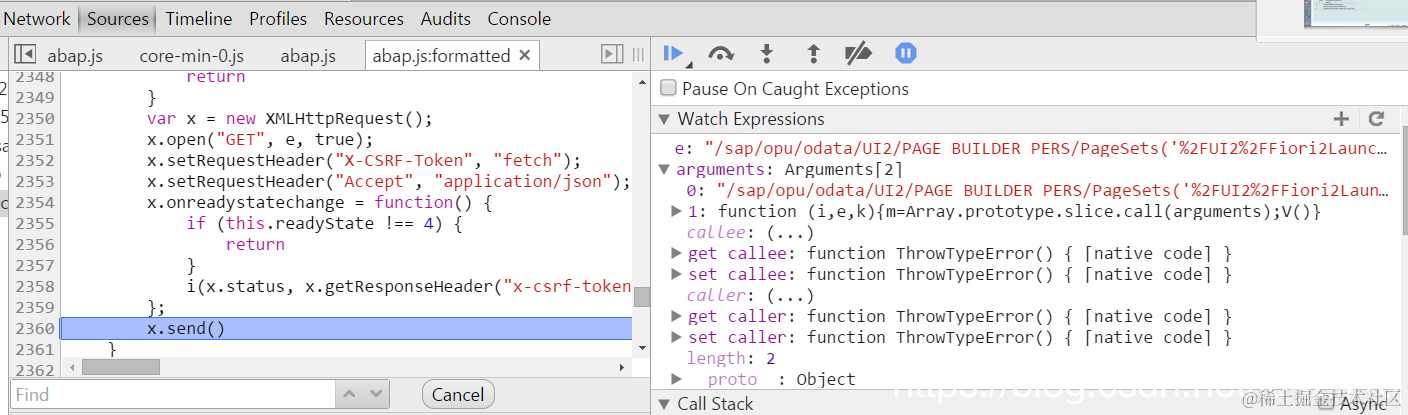
Task: Focus the Find input field
Action: click(x=172, y=394)
